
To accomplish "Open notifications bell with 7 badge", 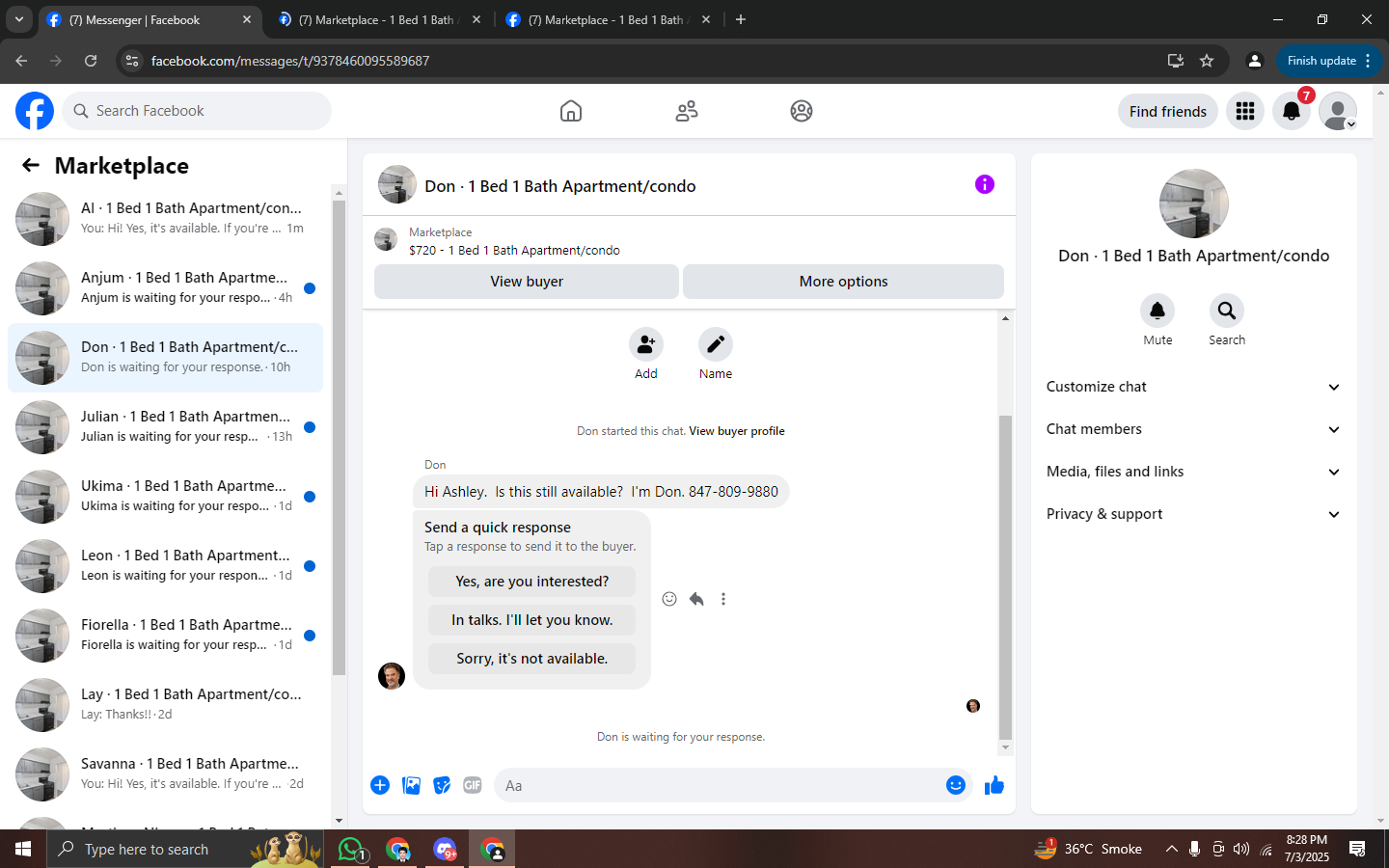I will point(1292,111).
